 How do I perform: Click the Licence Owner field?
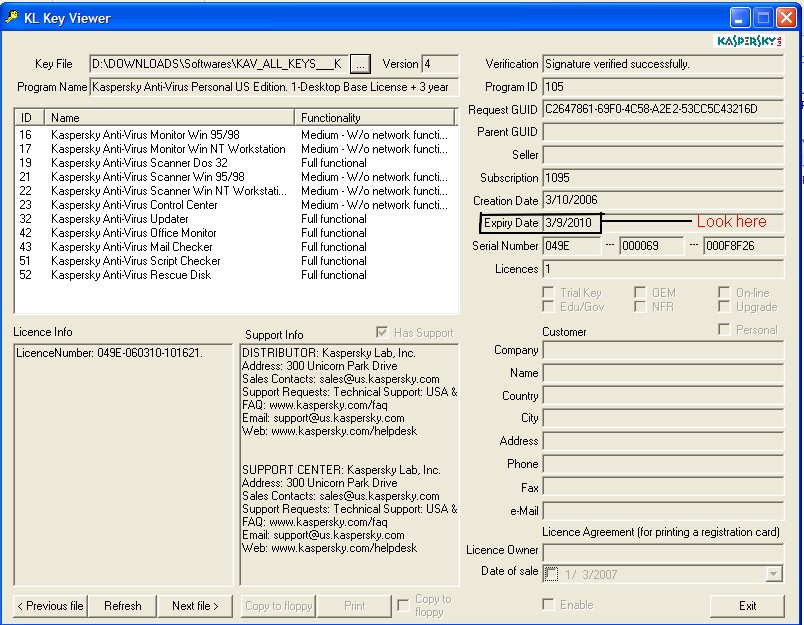(663, 553)
